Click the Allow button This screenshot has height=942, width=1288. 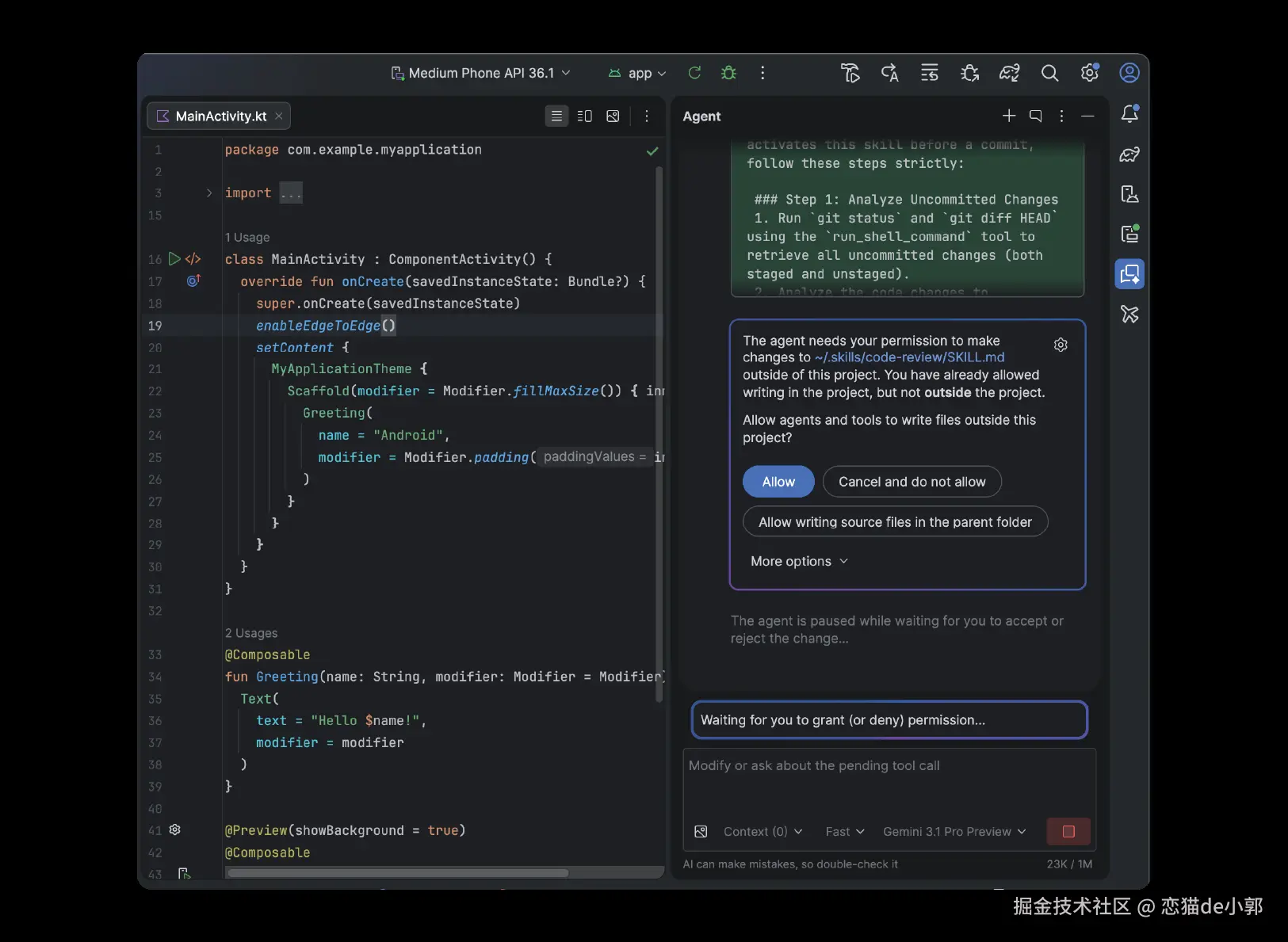click(778, 482)
